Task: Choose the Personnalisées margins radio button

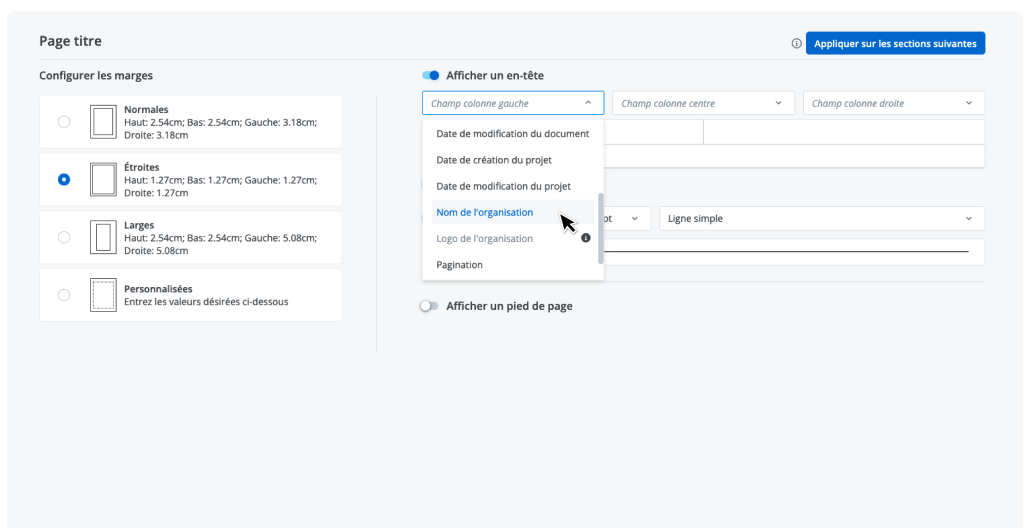Action: [64, 295]
